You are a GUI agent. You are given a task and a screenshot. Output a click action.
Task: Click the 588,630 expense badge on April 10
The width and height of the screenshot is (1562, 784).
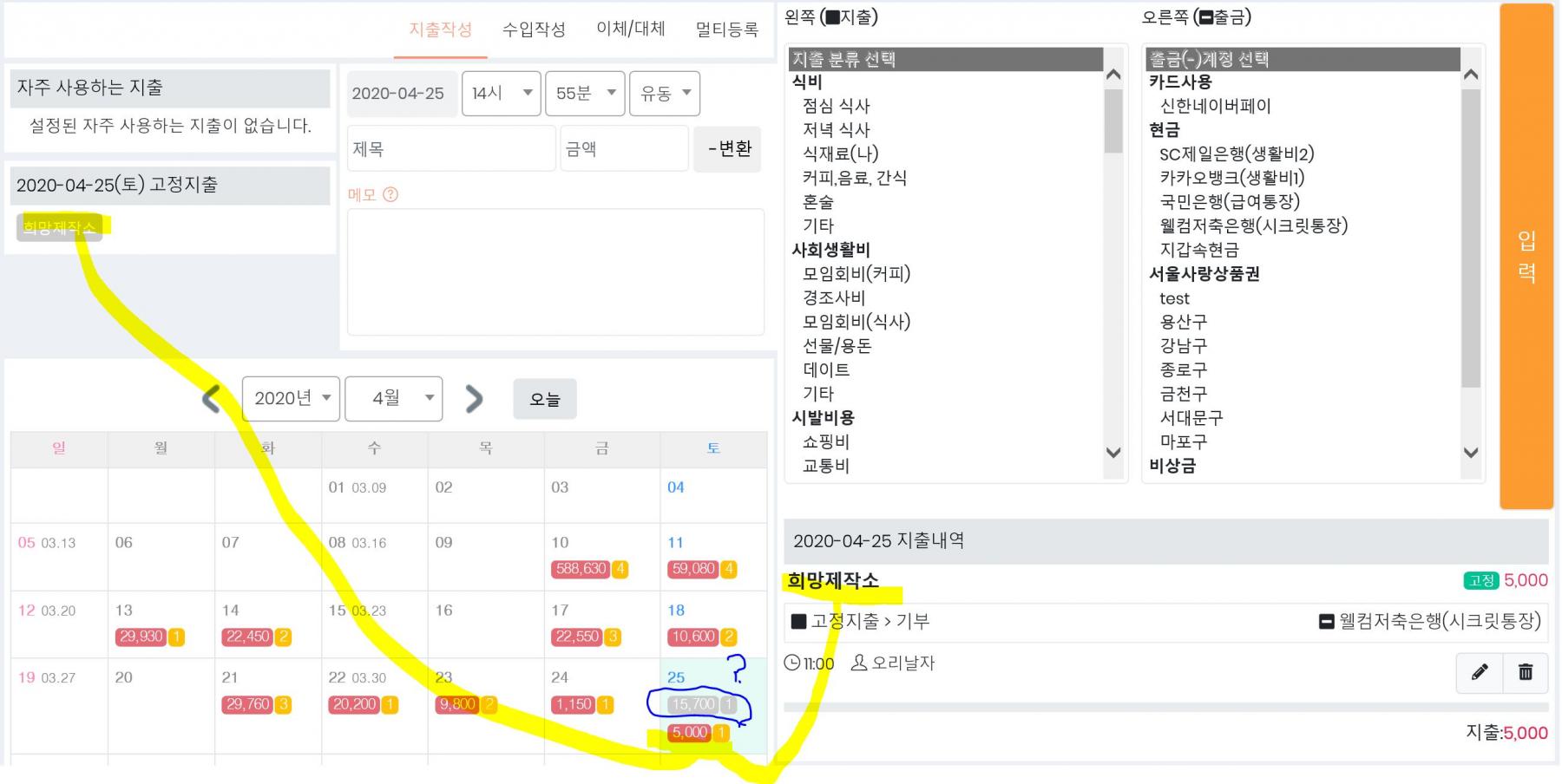(581, 569)
